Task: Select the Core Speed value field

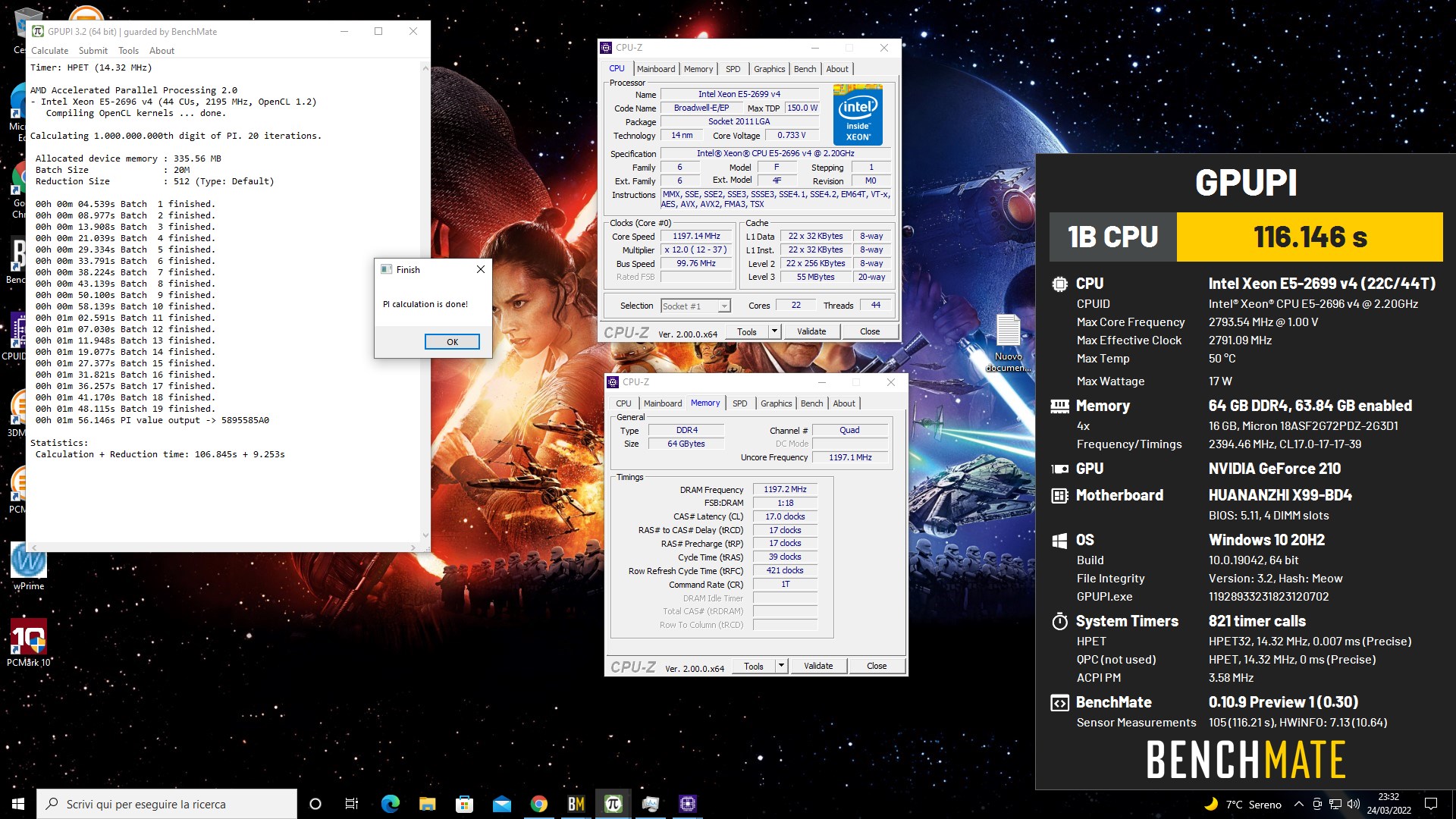Action: coord(696,237)
